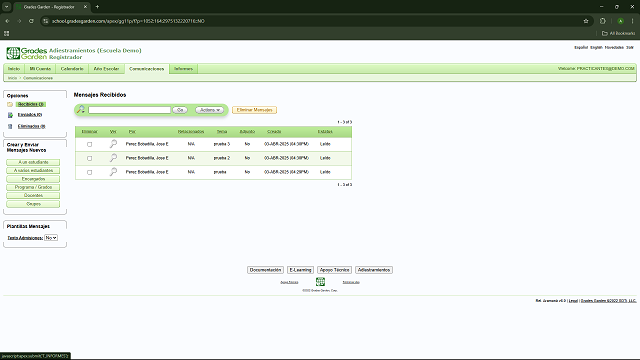Create message A un estudiante
This screenshot has height=360, width=640.
tap(33, 162)
